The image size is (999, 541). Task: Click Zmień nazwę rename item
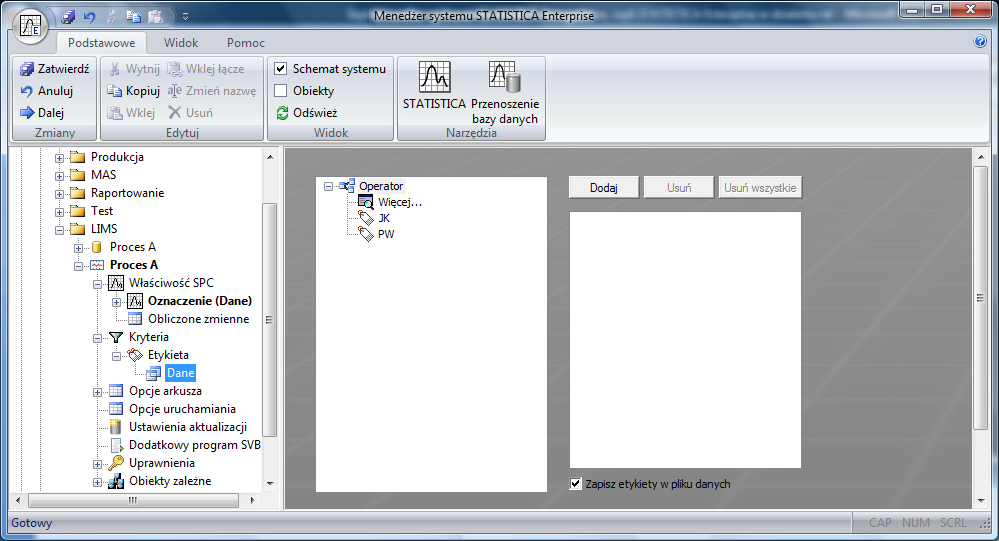click(x=212, y=90)
